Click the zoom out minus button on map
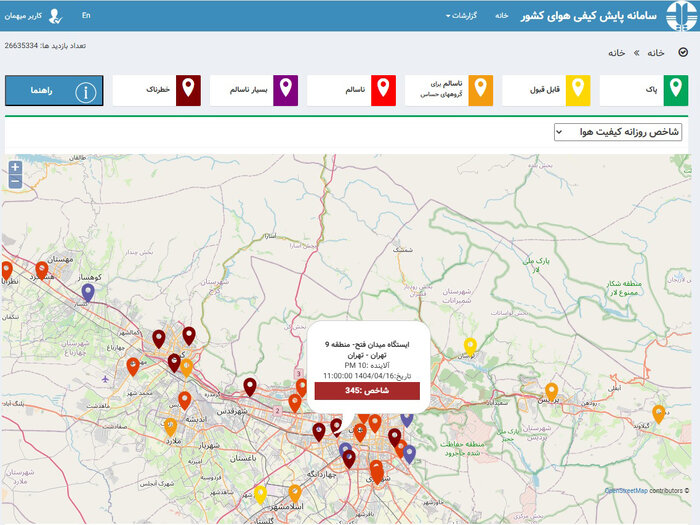This screenshot has height=525, width=700. (14, 183)
